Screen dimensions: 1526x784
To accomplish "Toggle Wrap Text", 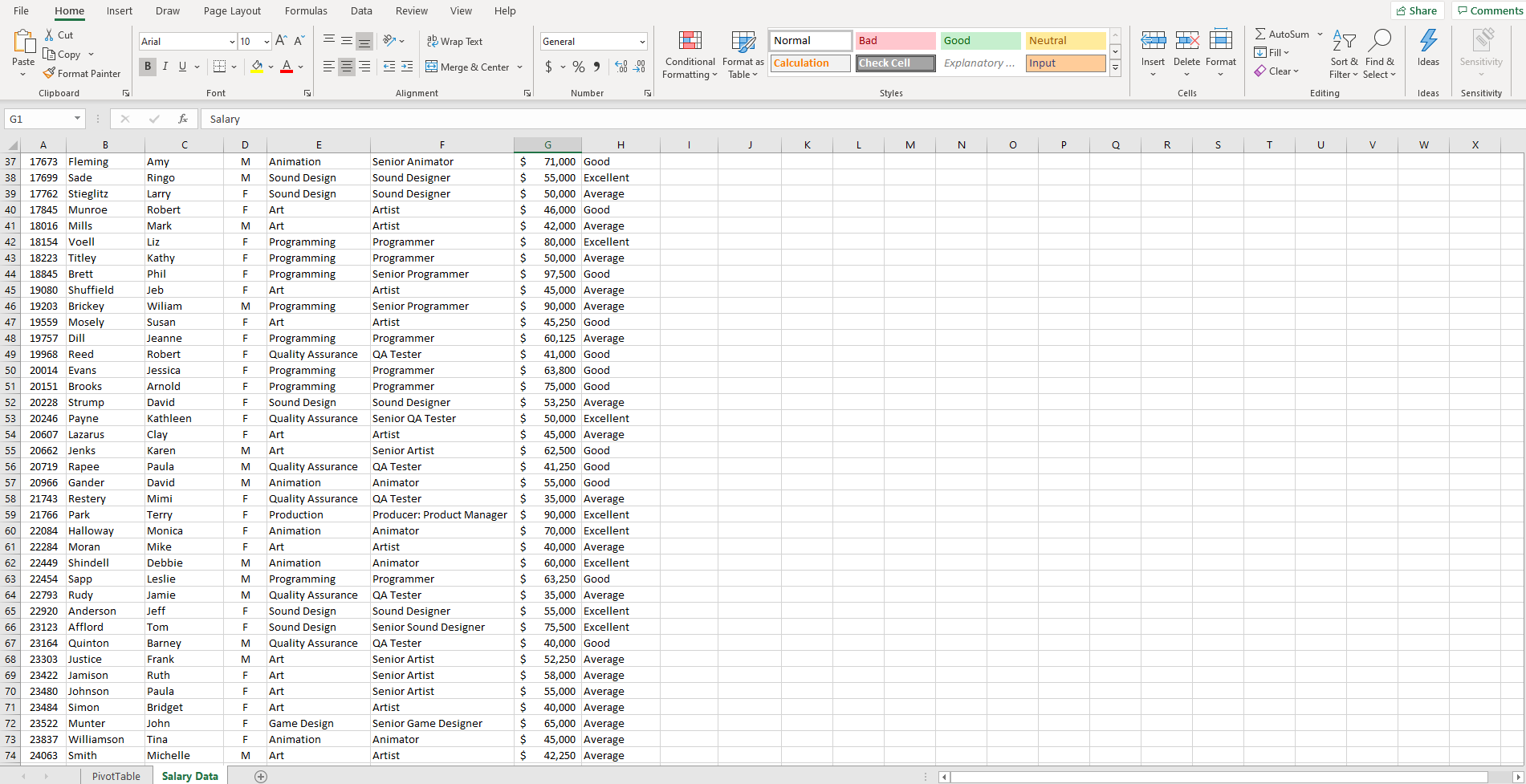I will (x=454, y=41).
